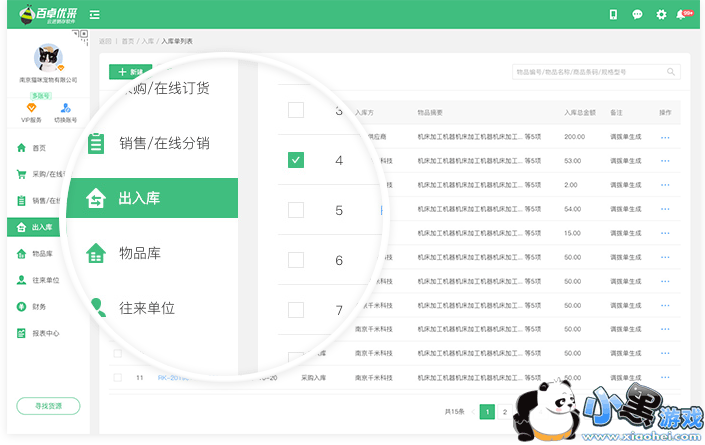Expand the three-dot actions menu in 2.00 row
The height and width of the screenshot is (445, 705).
click(665, 184)
